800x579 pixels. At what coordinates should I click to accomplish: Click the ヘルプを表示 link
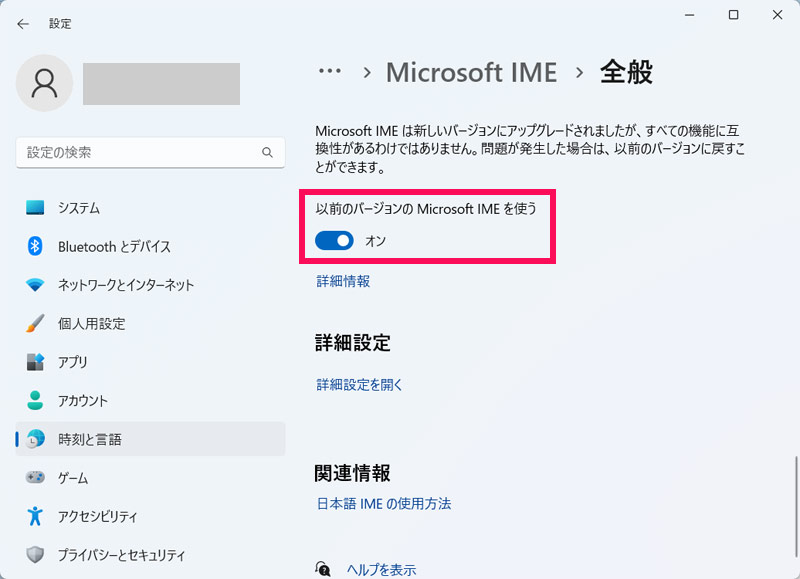[x=381, y=569]
